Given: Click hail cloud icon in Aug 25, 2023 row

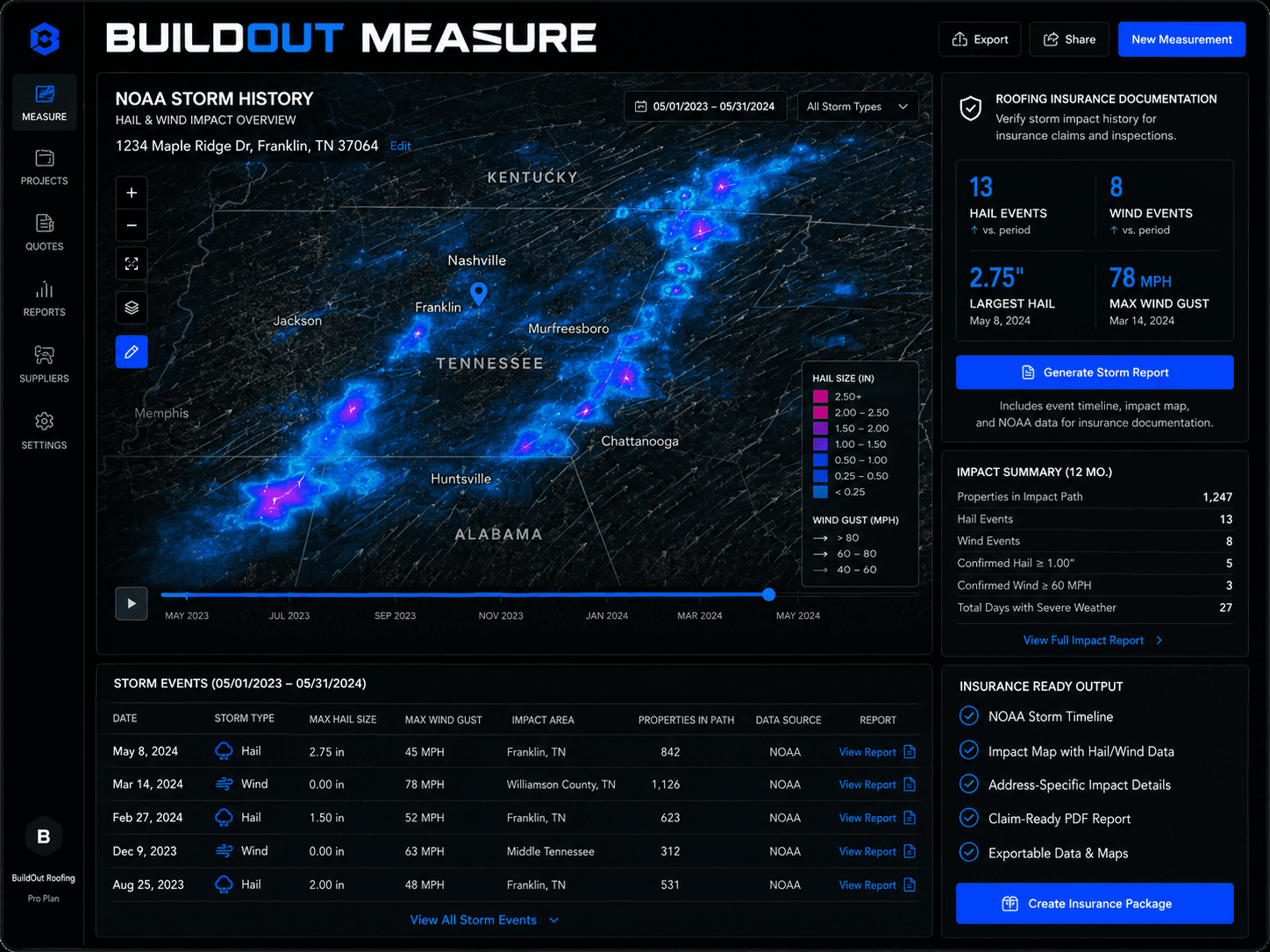Looking at the screenshot, I should tap(225, 885).
